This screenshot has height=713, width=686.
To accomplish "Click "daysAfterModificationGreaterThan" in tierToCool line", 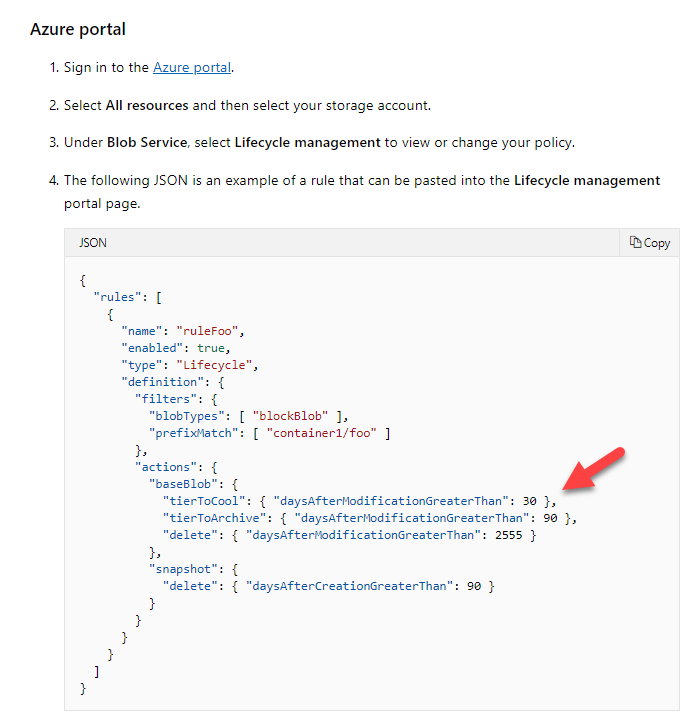I will (x=391, y=502).
